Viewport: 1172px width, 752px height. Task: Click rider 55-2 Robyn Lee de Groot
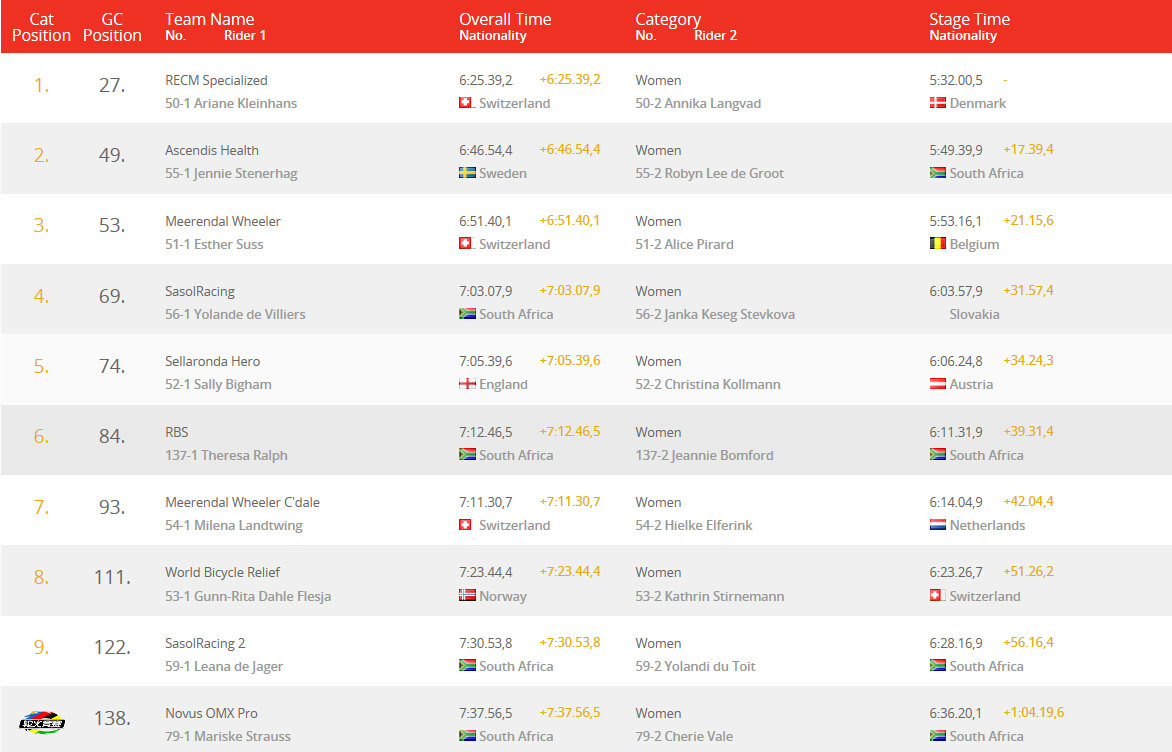pos(709,173)
